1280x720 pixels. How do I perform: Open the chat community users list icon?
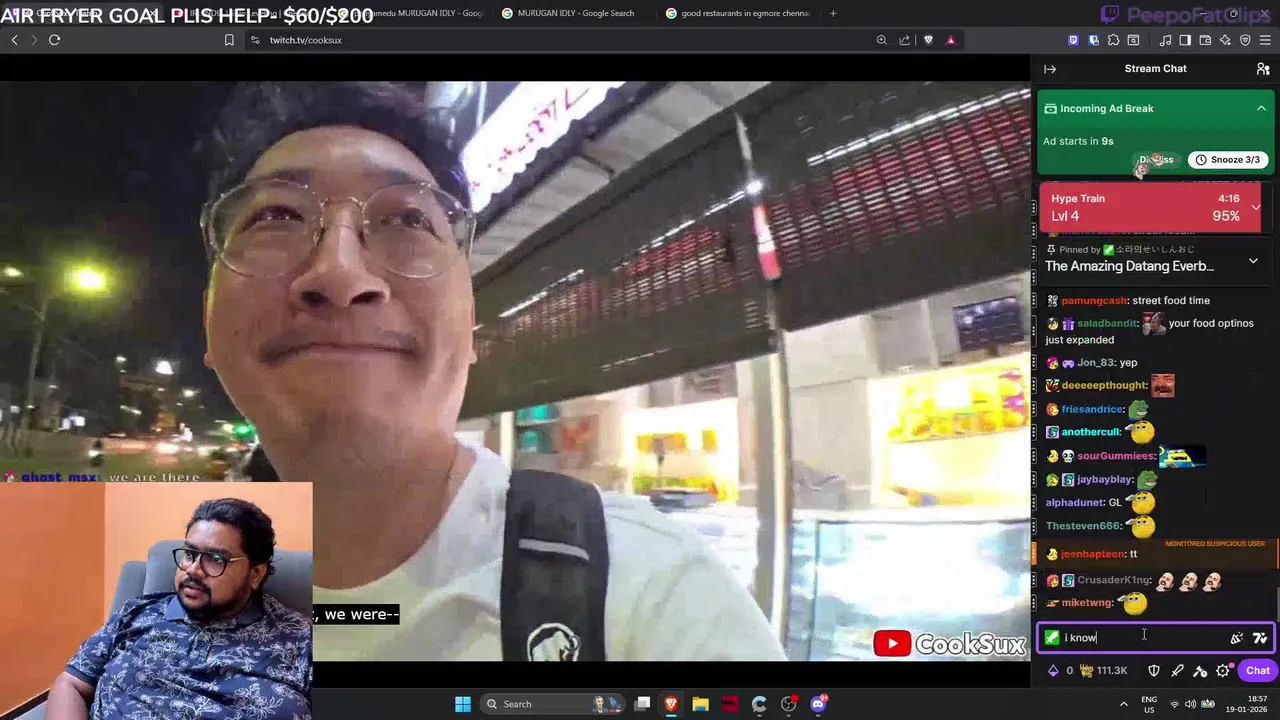click(x=1263, y=69)
